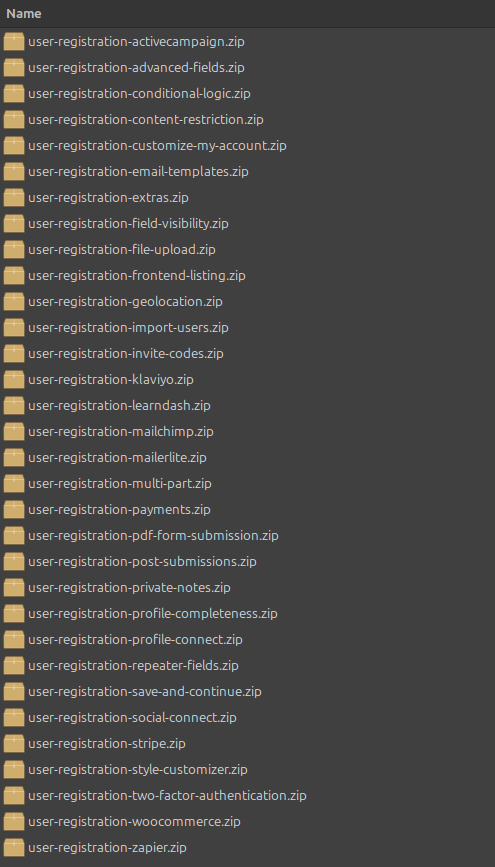Viewport: 495px width, 867px height.
Task: Click the archive icon for user-registration-frontend-listing.zip
Action: [x=14, y=275]
